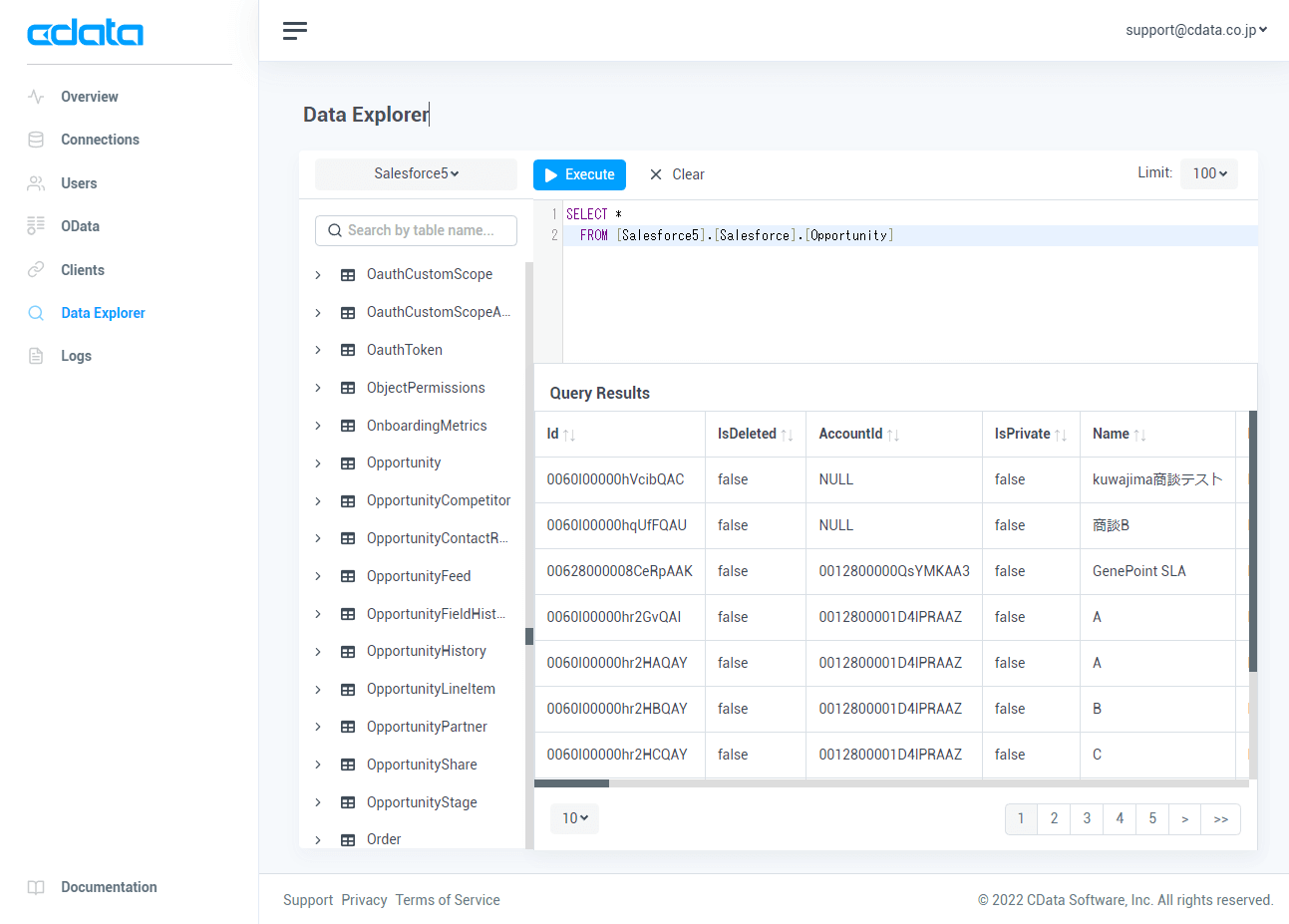Open the Logs sidebar icon
Viewport: 1289px width, 924px height.
tap(39, 356)
